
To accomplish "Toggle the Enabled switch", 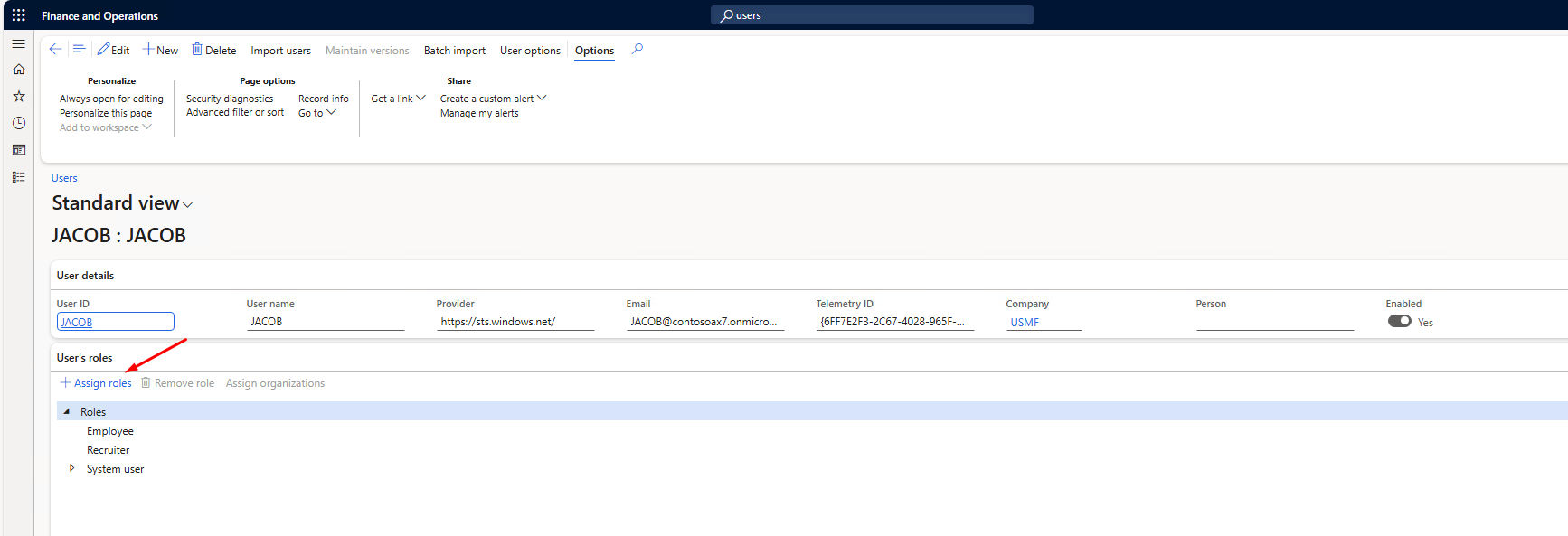I will [1400, 321].
